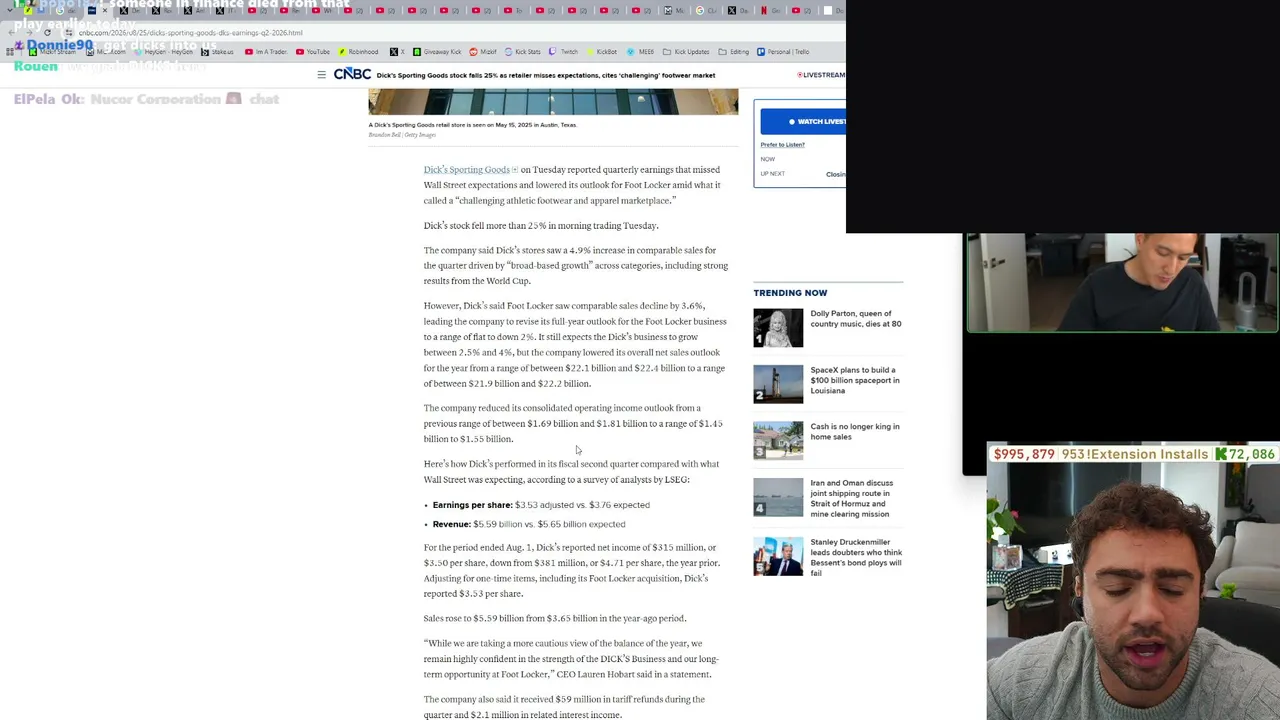This screenshot has height=720, width=1280.
Task: Click the 'TRENDING NOW' heading
Action: pos(790,293)
